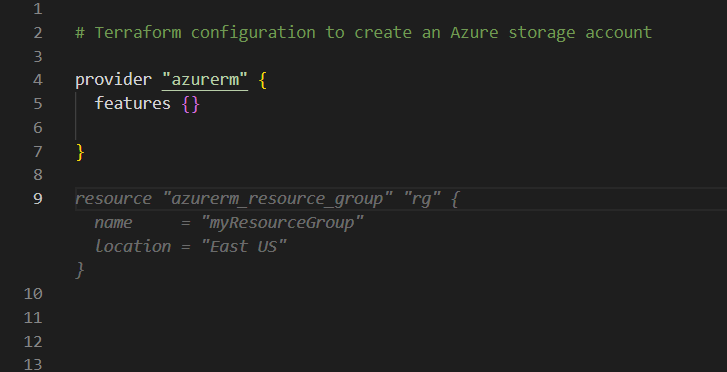Click line number 5 in gutter

[38, 104]
